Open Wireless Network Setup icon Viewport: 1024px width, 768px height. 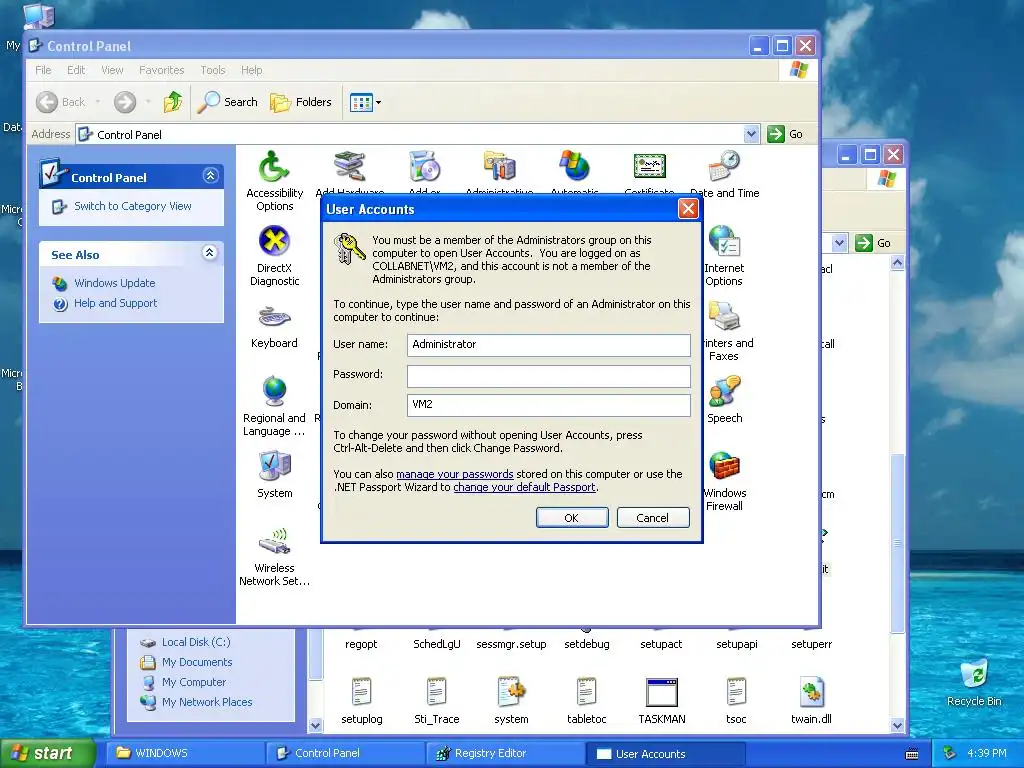(x=274, y=556)
